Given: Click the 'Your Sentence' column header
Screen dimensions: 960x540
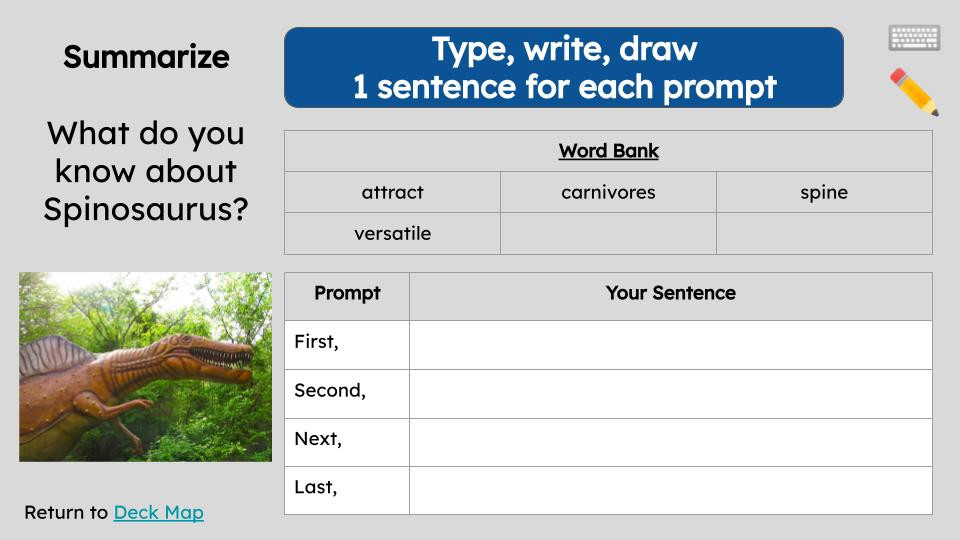Looking at the screenshot, I should tap(670, 293).
